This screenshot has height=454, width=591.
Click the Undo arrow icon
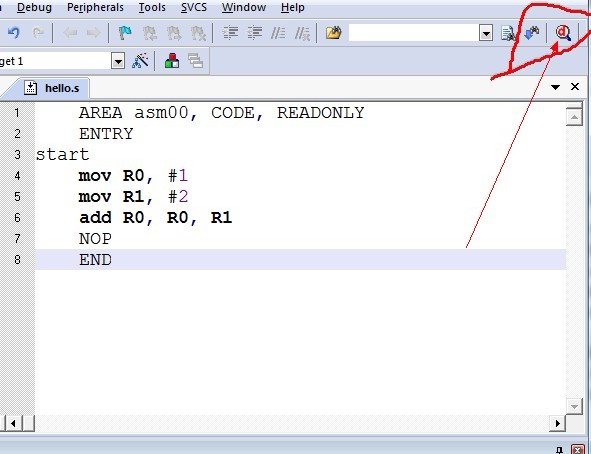tap(14, 33)
